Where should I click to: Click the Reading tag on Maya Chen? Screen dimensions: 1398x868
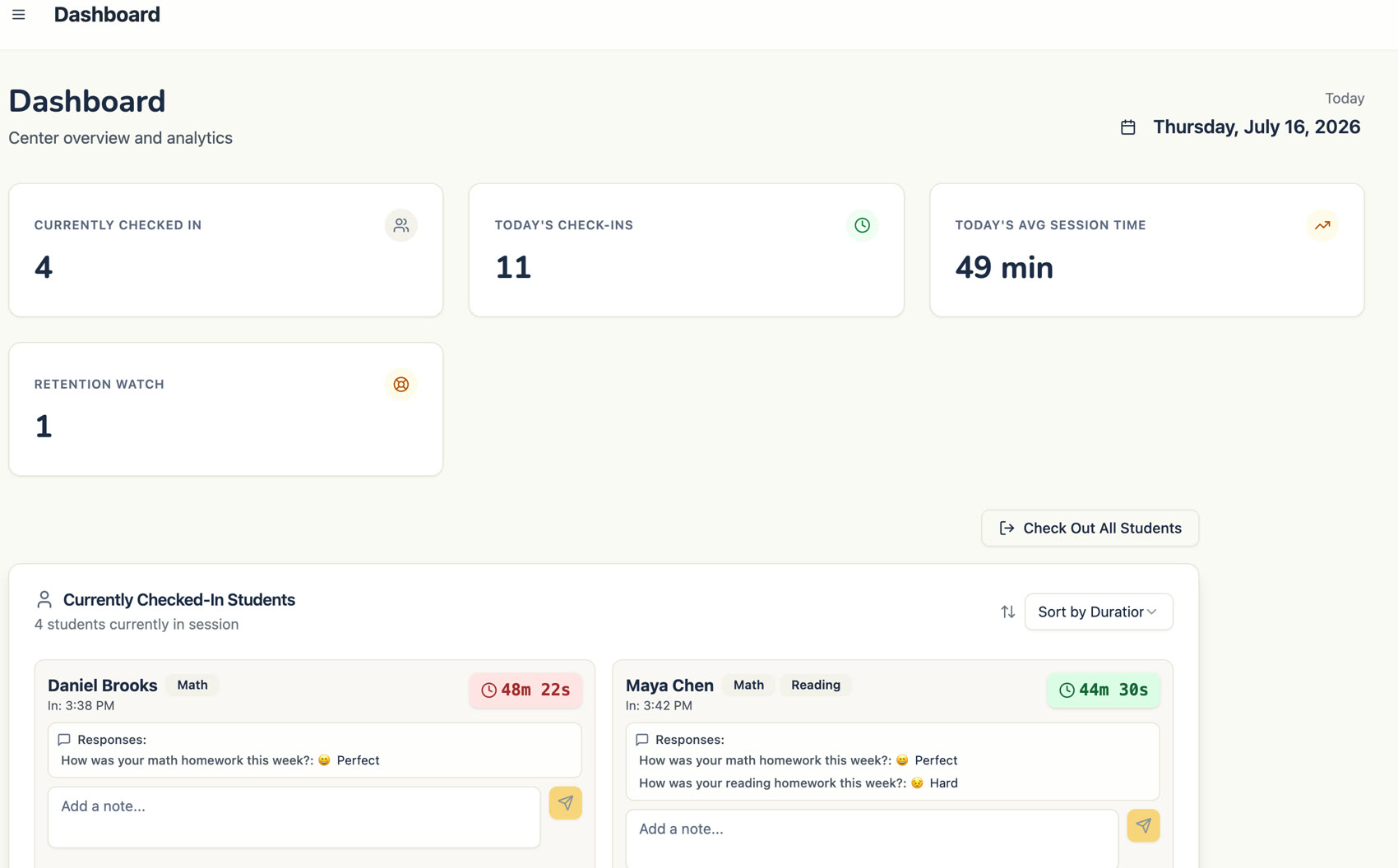click(x=816, y=685)
